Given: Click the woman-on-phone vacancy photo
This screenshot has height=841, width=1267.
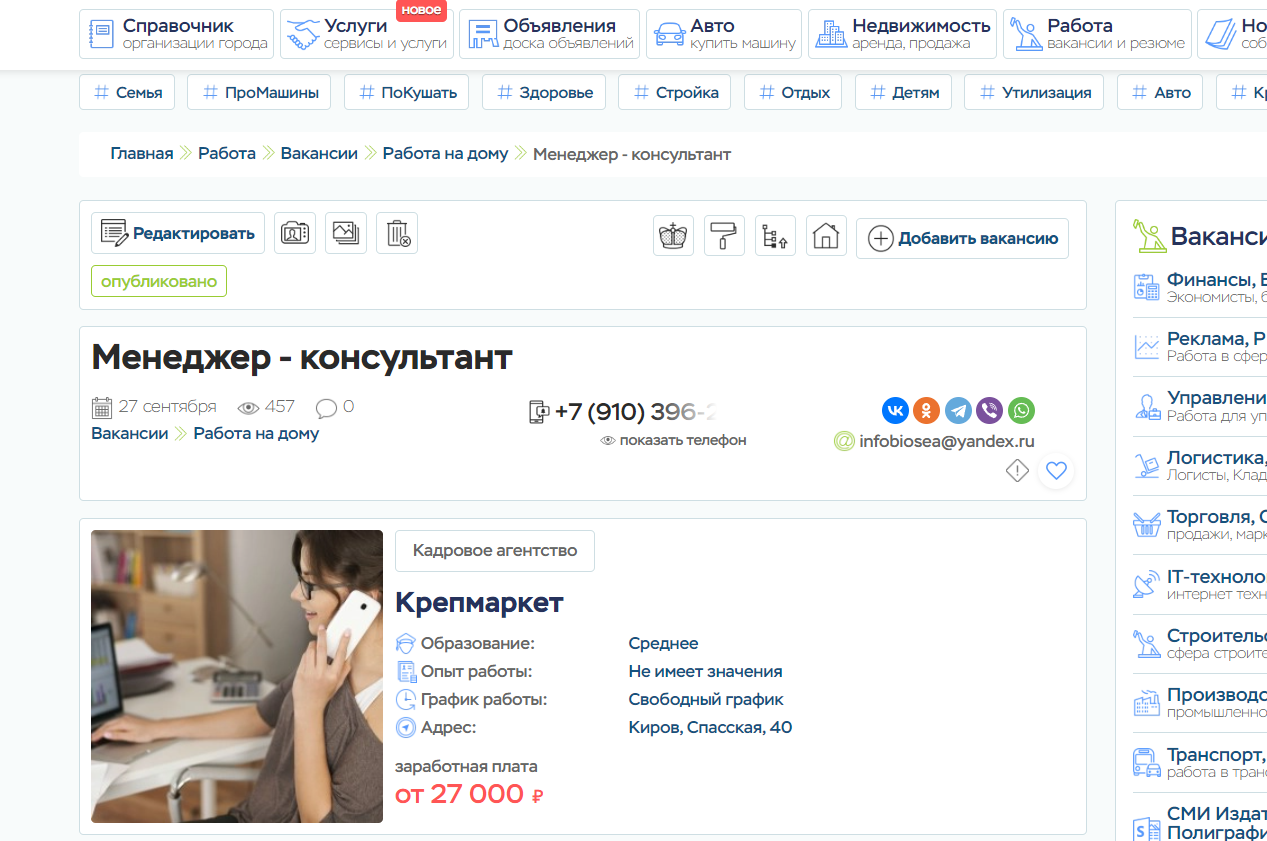Looking at the screenshot, I should point(237,676).
